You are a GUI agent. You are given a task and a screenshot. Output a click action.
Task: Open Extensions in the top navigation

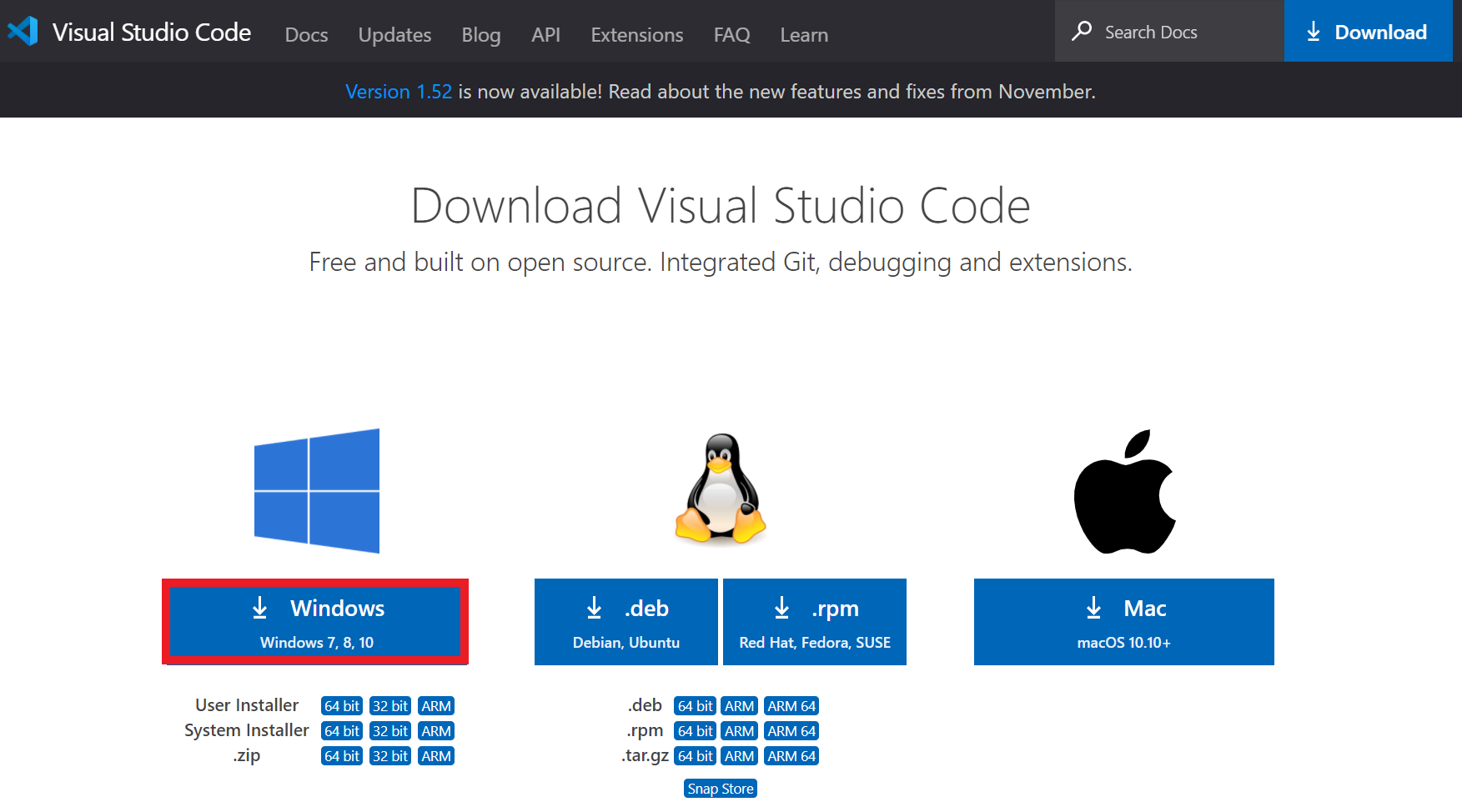[x=637, y=35]
